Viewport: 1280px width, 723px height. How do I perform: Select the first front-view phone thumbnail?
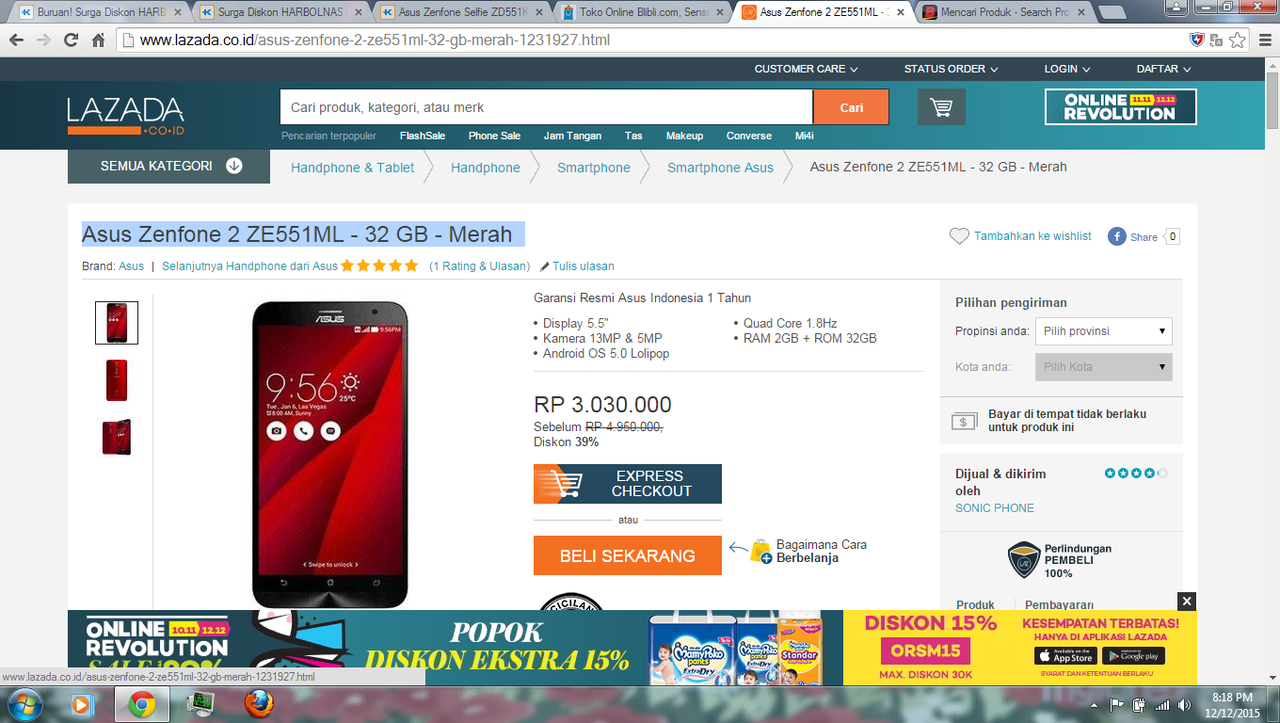click(x=116, y=323)
